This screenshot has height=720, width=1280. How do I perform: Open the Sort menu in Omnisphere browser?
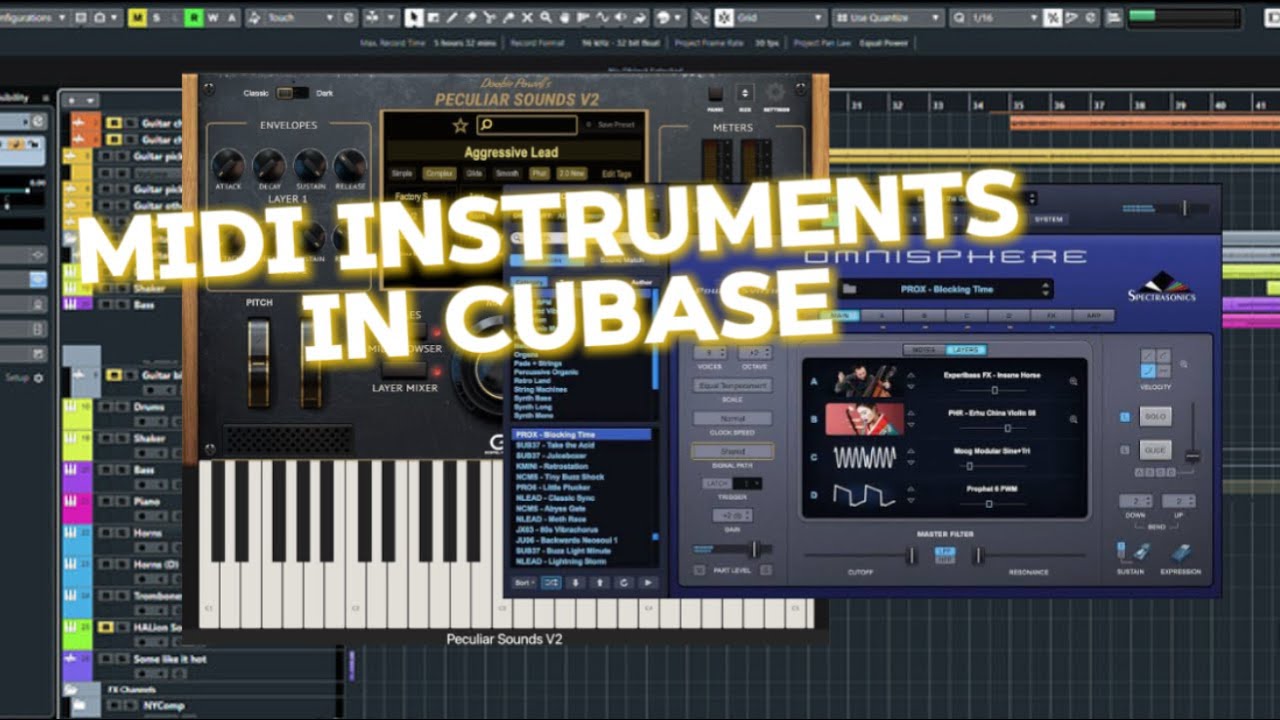[x=524, y=583]
